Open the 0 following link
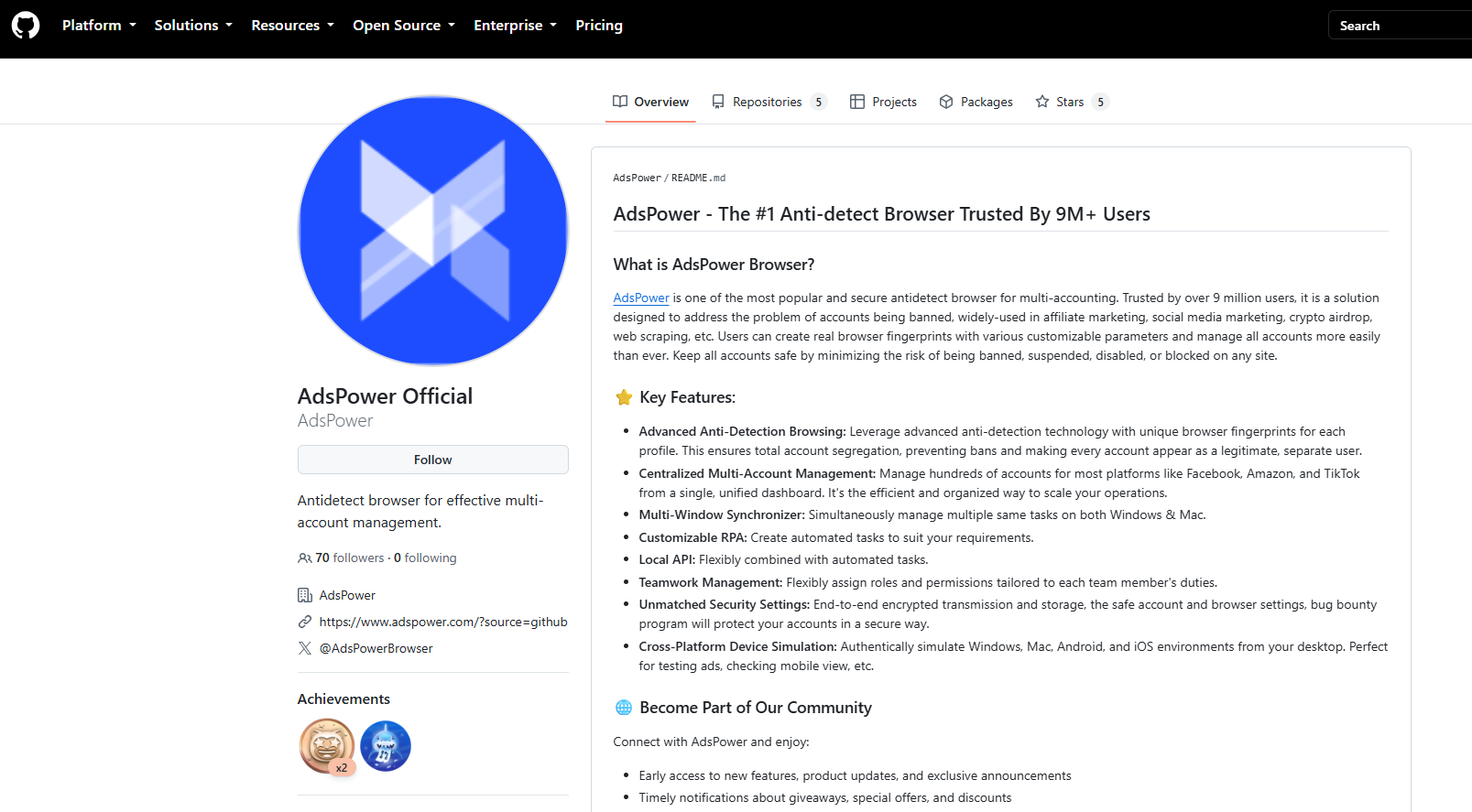Viewport: 1472px width, 812px height. (425, 558)
